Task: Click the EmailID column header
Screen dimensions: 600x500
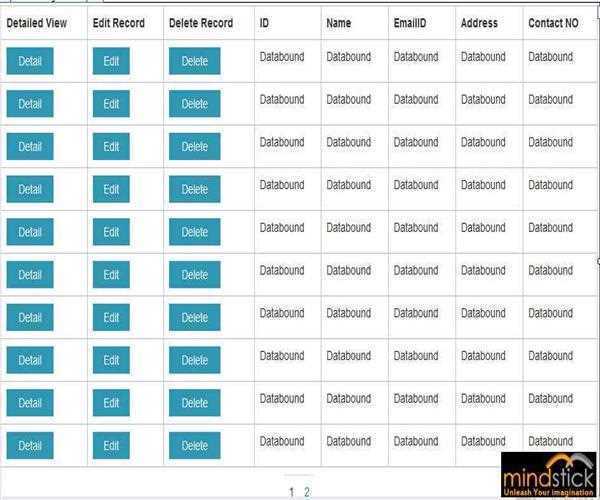Action: tap(410, 23)
